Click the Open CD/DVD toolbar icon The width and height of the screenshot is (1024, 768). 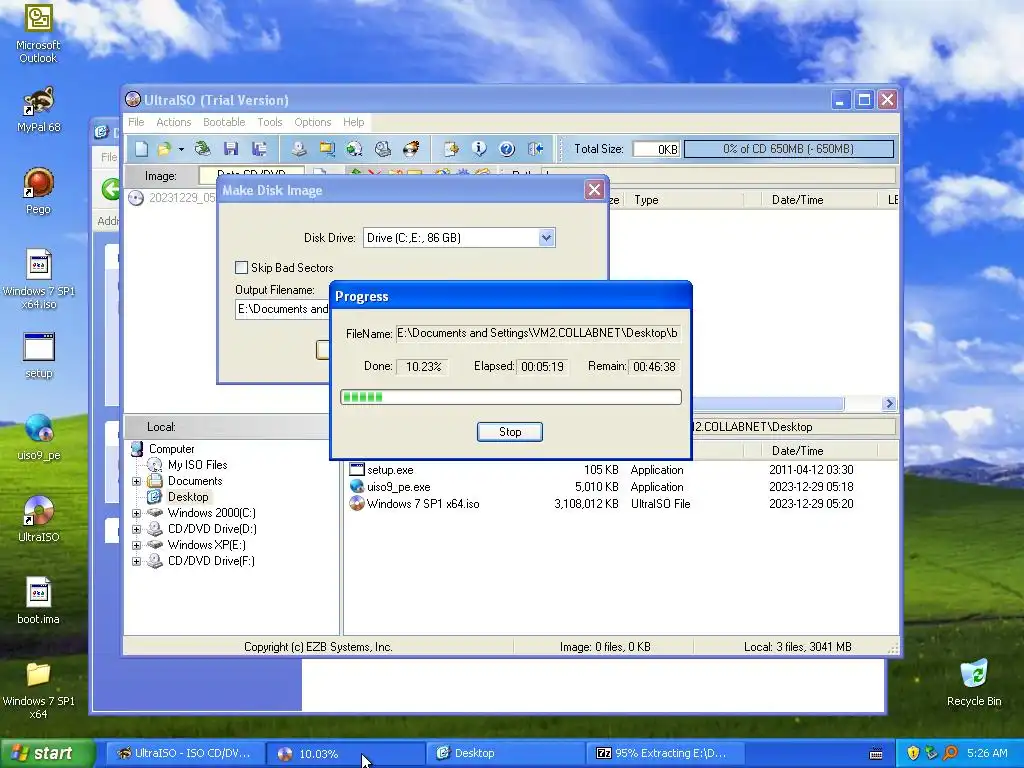pyautogui.click(x=203, y=149)
